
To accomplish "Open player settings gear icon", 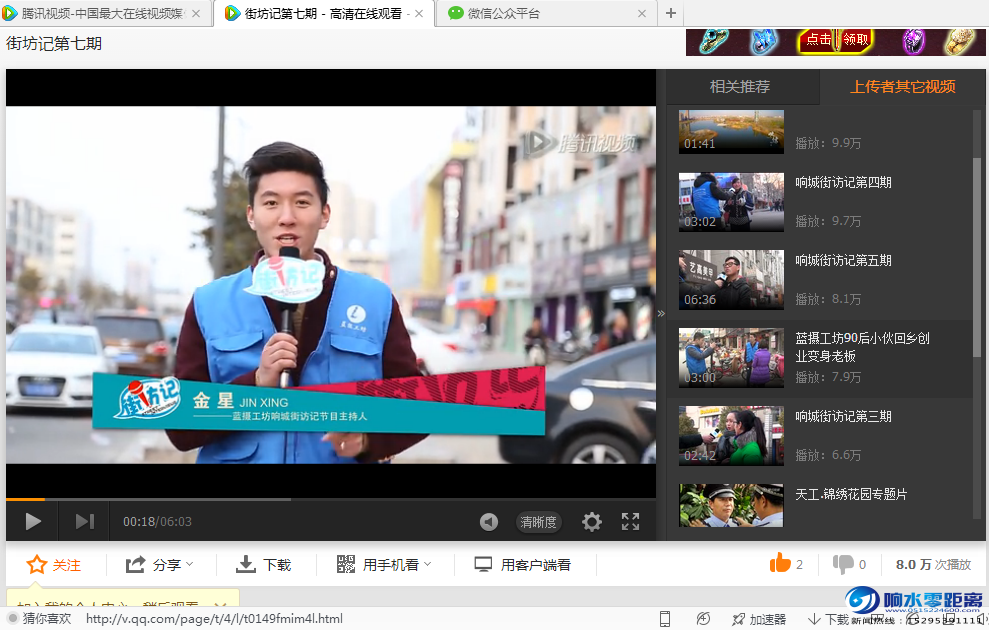I will click(x=592, y=522).
